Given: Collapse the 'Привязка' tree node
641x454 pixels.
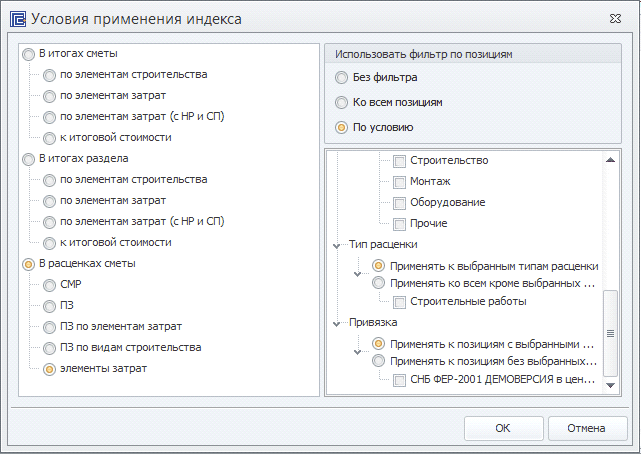Looking at the screenshot, I should (337, 324).
